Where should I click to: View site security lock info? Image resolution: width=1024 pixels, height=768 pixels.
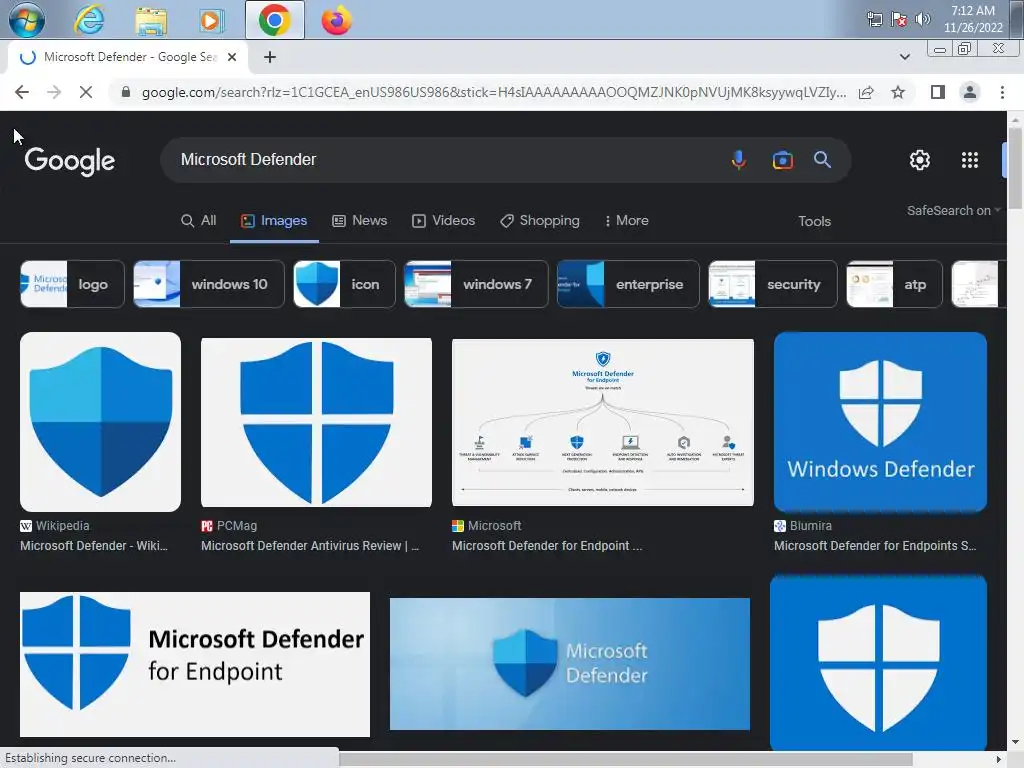click(x=126, y=92)
